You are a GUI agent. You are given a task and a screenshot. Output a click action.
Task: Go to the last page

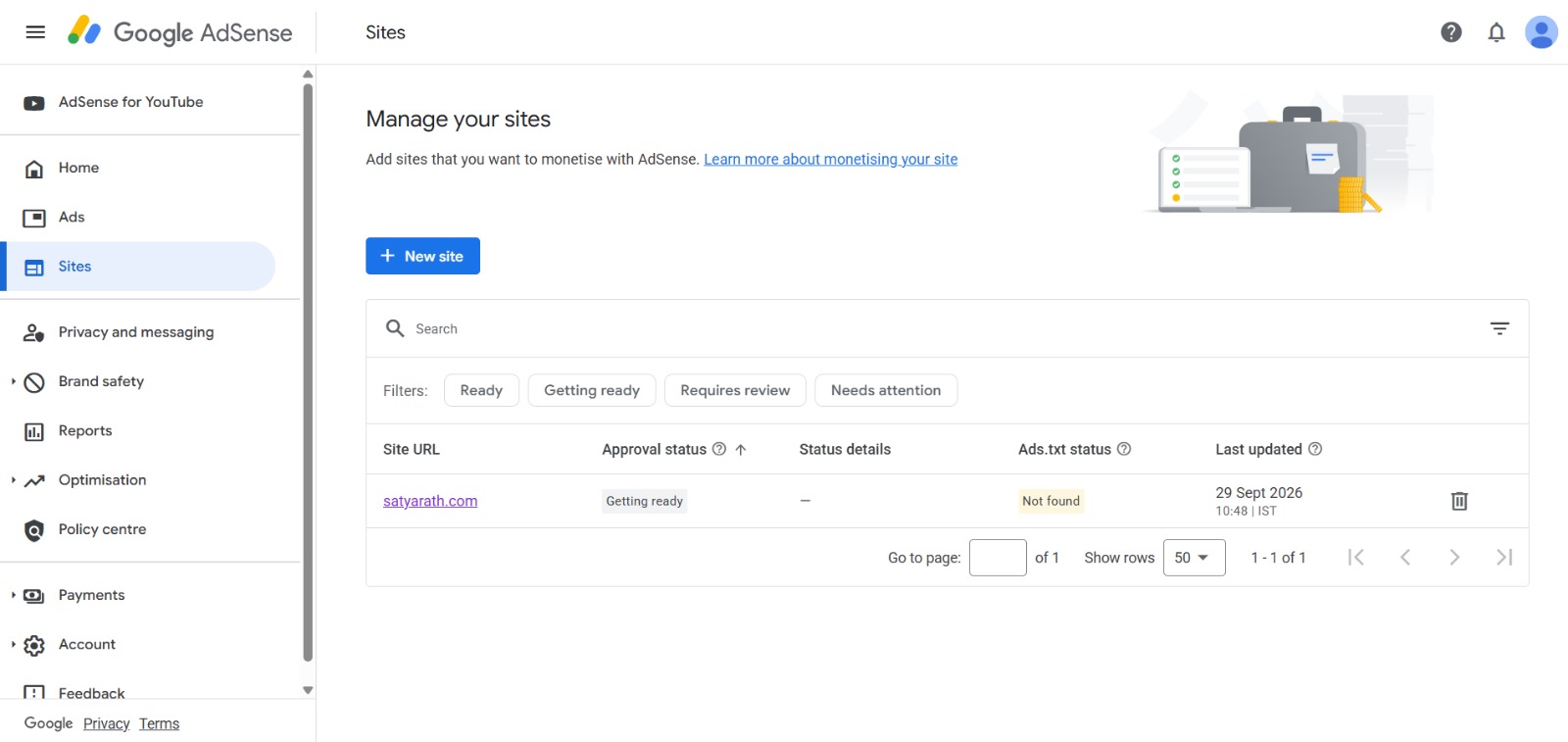pyautogui.click(x=1504, y=558)
